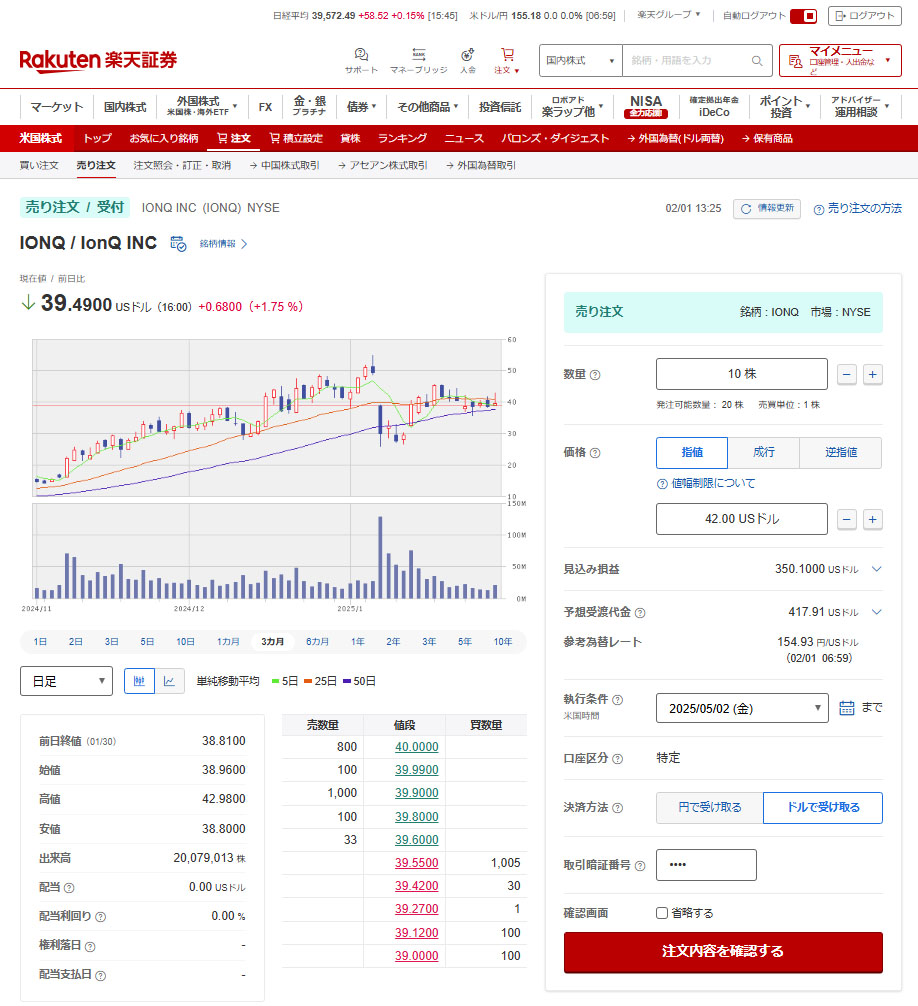Screen dimensions: 918x1006
Task: Click the red confirm order button
Action: click(x=723, y=951)
